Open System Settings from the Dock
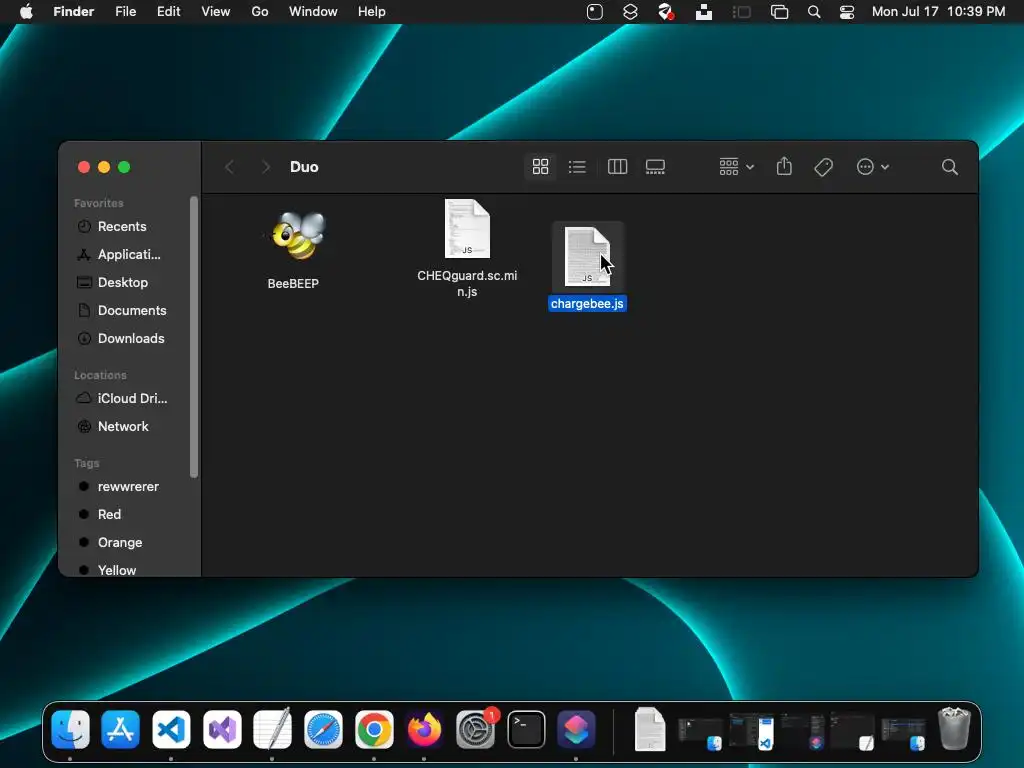The image size is (1024, 768). tap(475, 729)
